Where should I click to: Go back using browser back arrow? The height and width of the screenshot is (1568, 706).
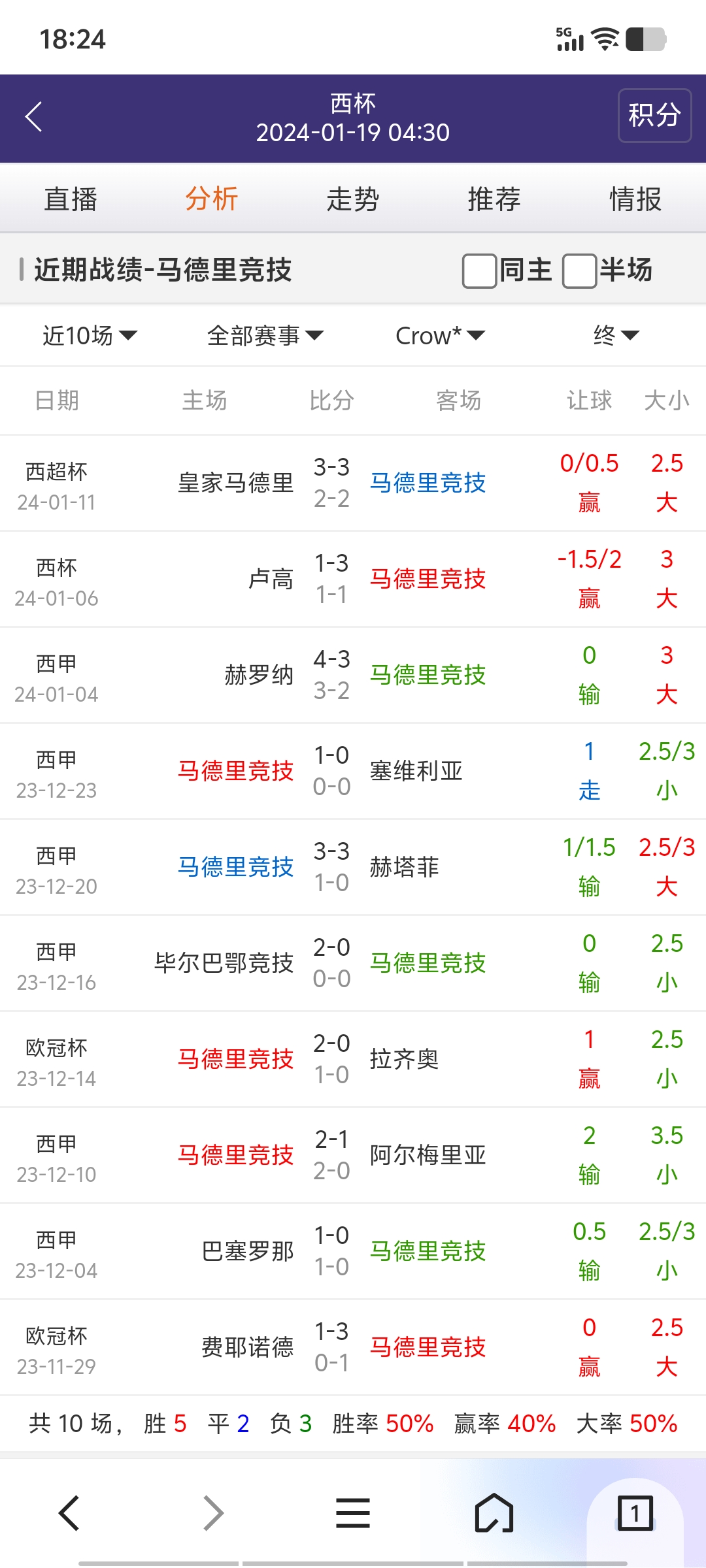click(69, 1513)
